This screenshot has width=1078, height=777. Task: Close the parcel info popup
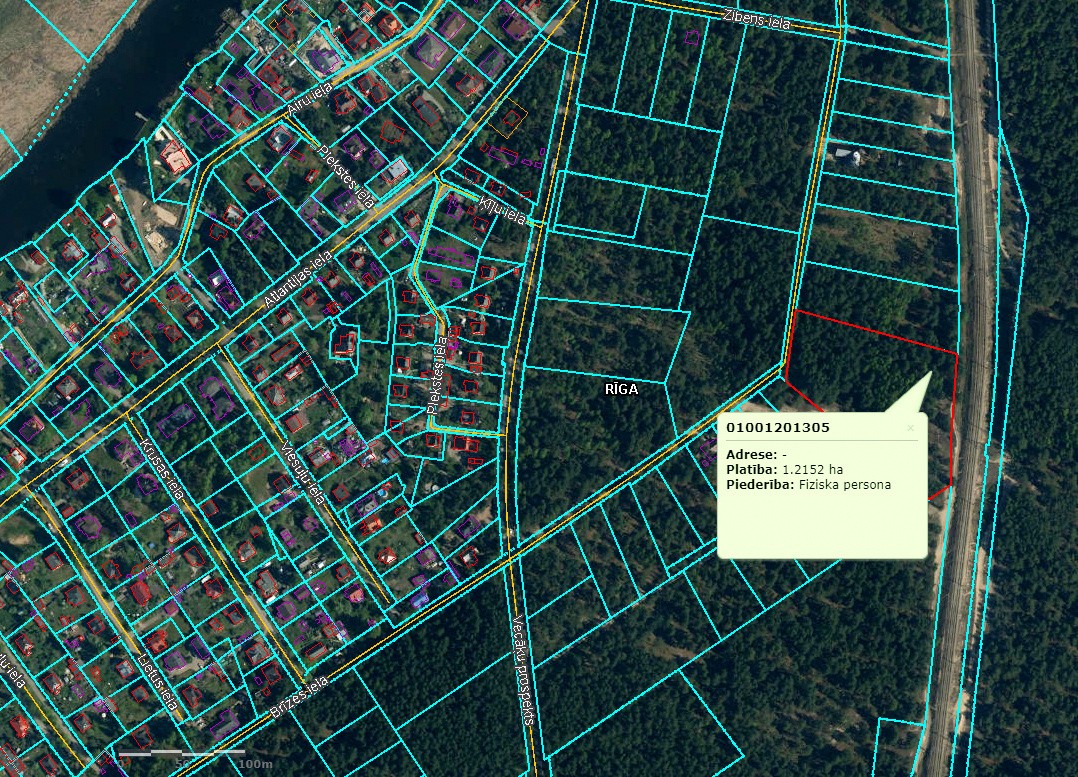tap(910, 428)
